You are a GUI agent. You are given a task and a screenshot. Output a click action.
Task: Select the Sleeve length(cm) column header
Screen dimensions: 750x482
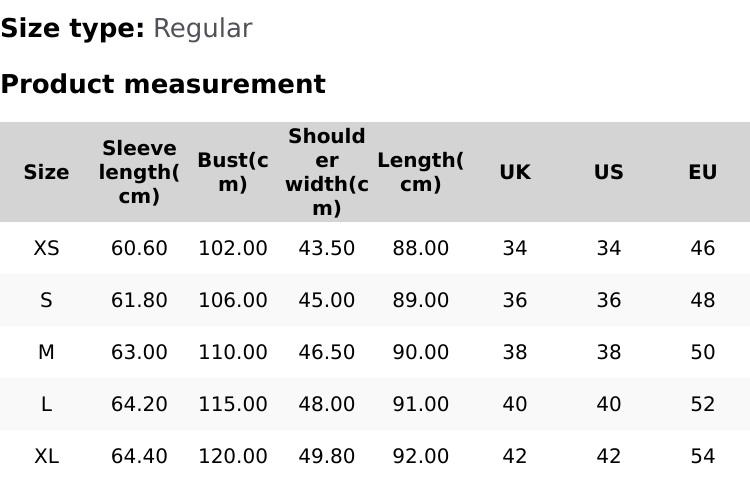(139, 172)
